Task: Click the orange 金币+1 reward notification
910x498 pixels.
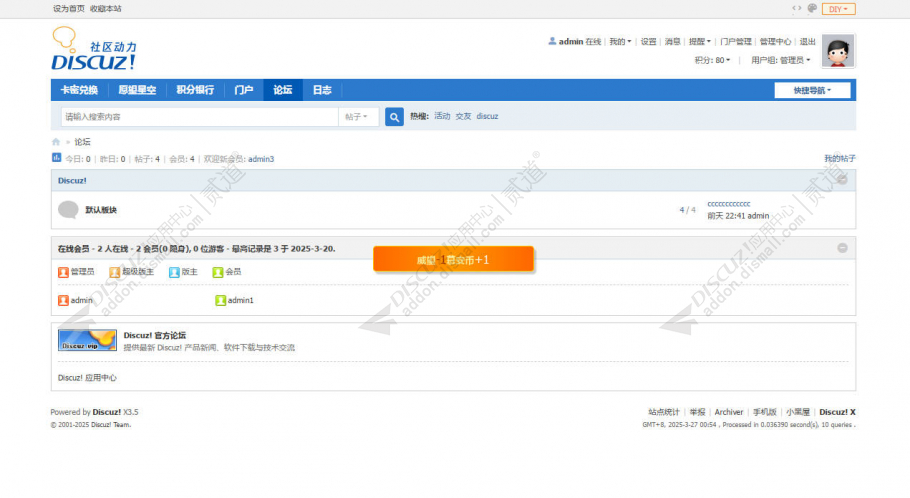Action: [453, 259]
